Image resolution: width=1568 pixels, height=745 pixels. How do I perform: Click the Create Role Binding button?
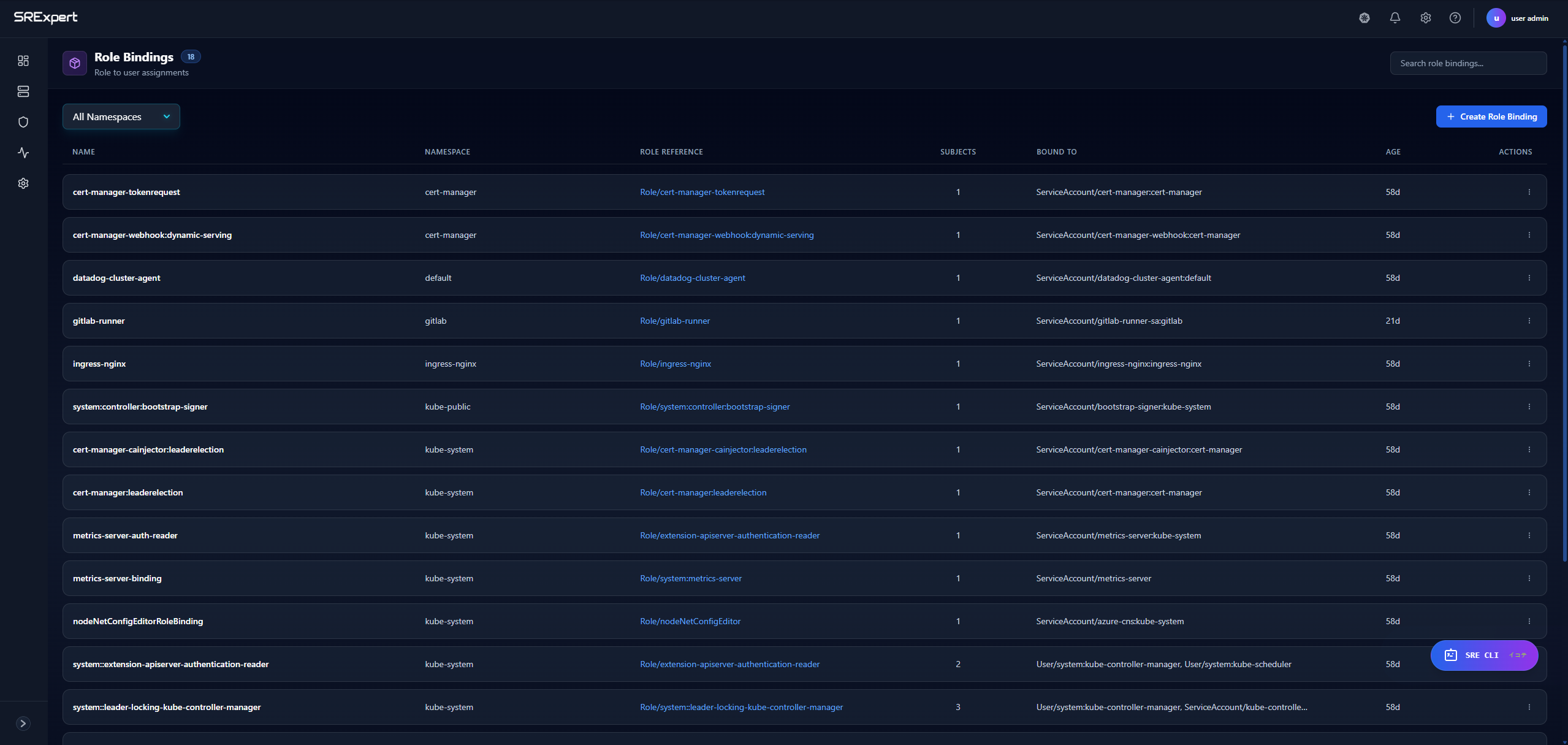point(1491,117)
